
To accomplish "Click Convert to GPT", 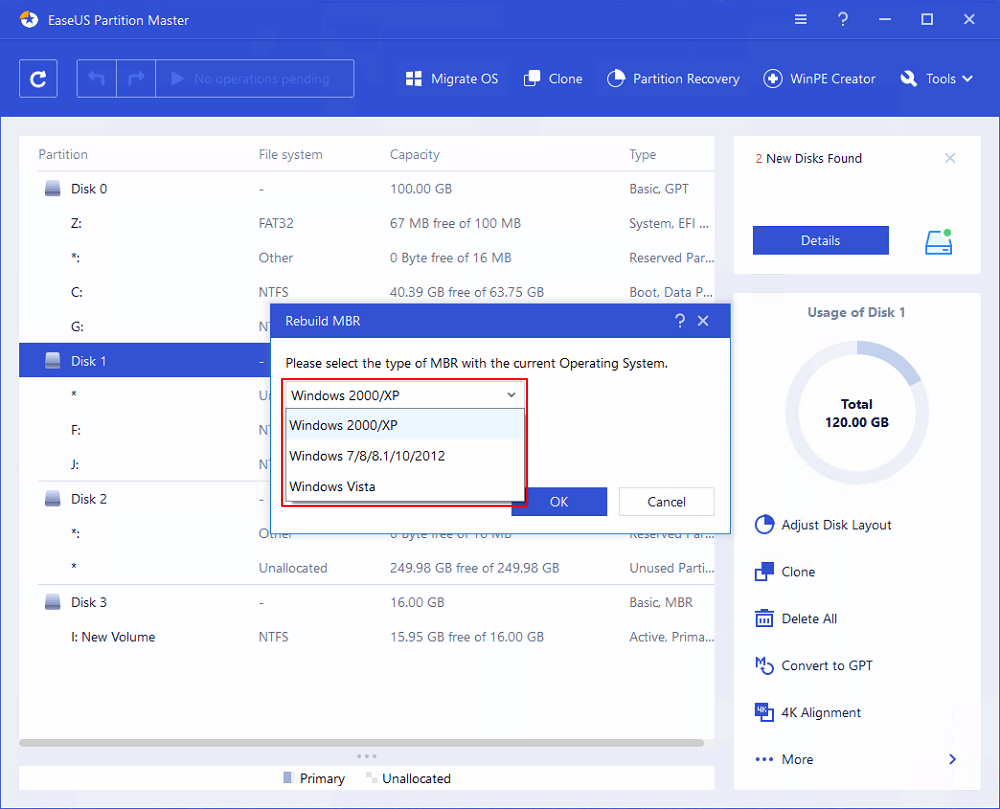I will tap(814, 666).
